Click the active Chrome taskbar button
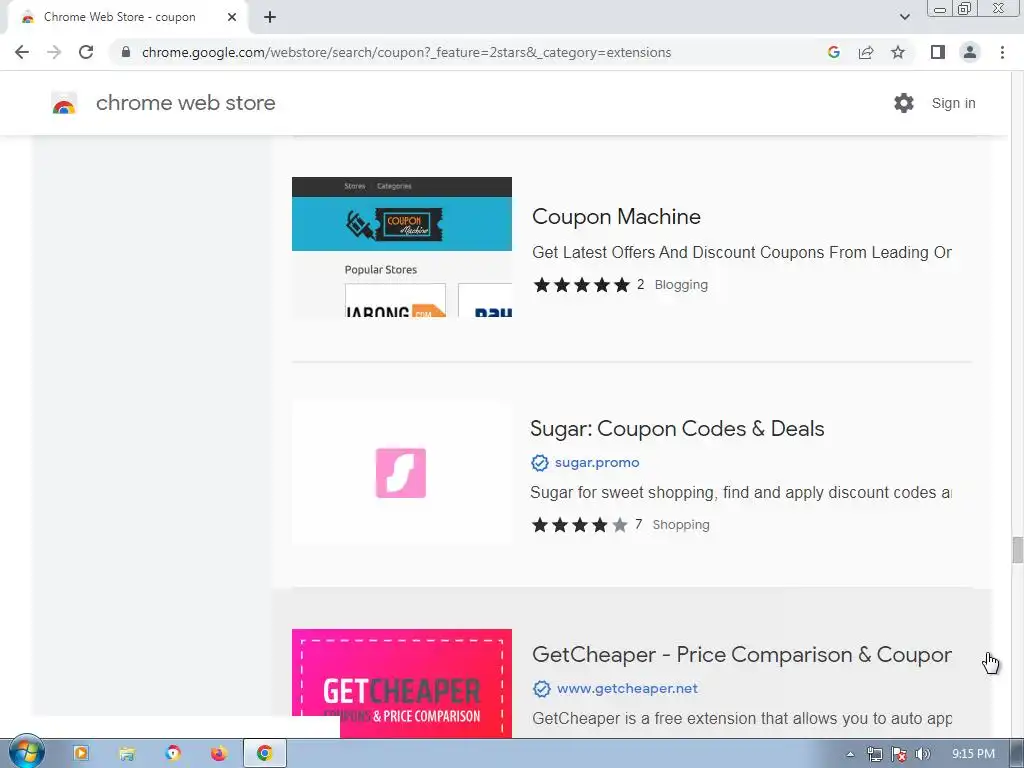Image resolution: width=1024 pixels, height=768 pixels. [264, 753]
